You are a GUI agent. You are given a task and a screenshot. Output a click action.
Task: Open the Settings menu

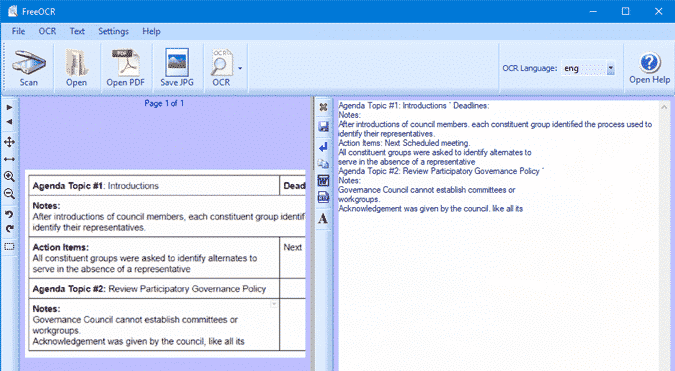click(x=113, y=31)
